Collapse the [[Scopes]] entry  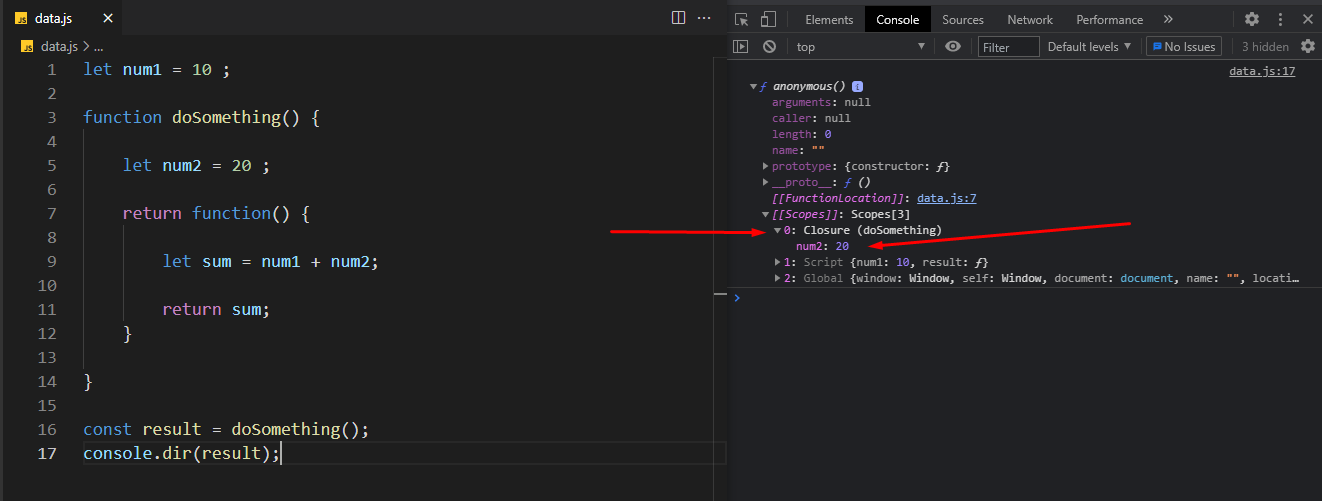(767, 214)
